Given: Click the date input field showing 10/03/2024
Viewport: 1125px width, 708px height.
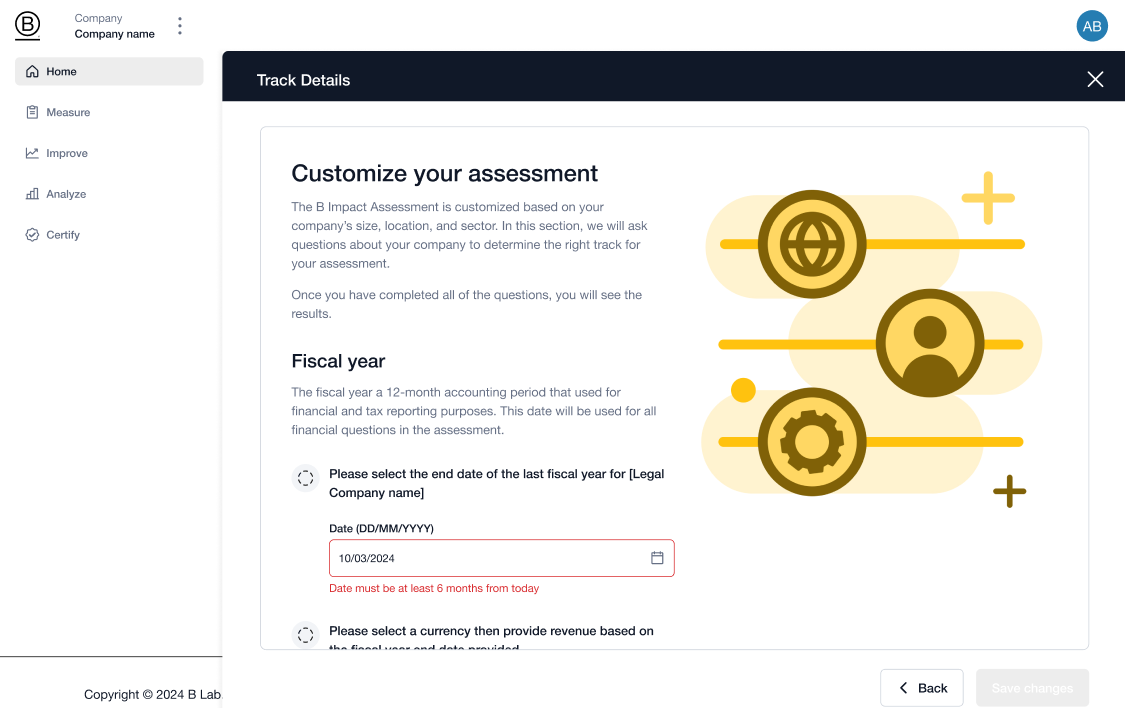Looking at the screenshot, I should coord(502,557).
